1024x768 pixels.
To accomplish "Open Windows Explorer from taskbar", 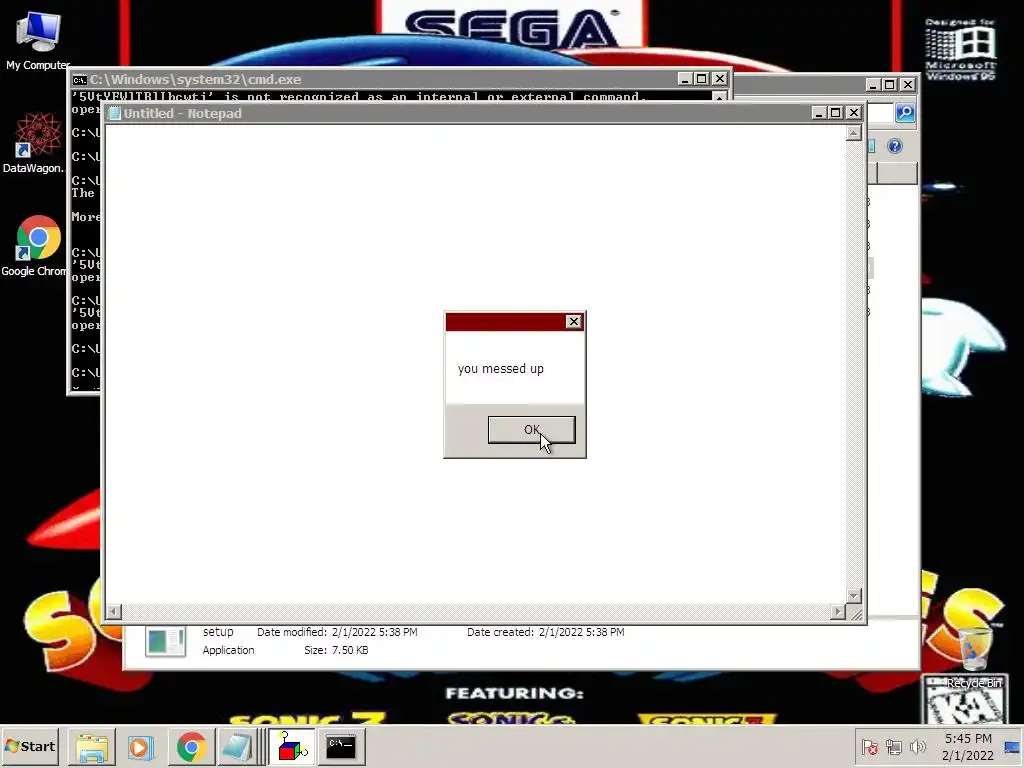I will pyautogui.click(x=92, y=747).
